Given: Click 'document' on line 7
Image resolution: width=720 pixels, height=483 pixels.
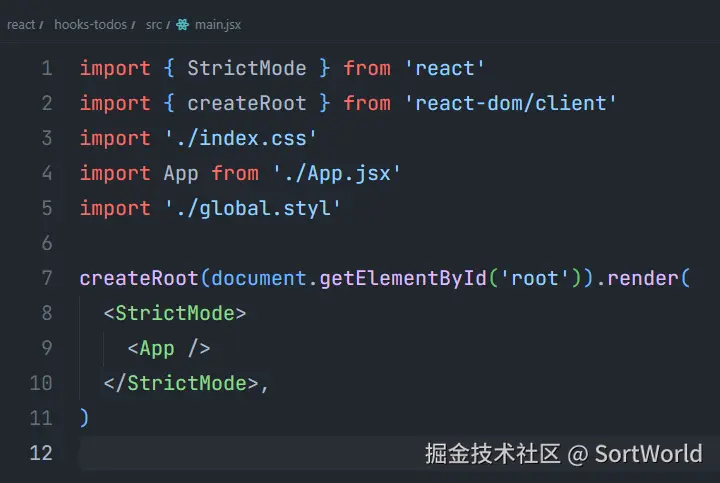Looking at the screenshot, I should (259, 278).
